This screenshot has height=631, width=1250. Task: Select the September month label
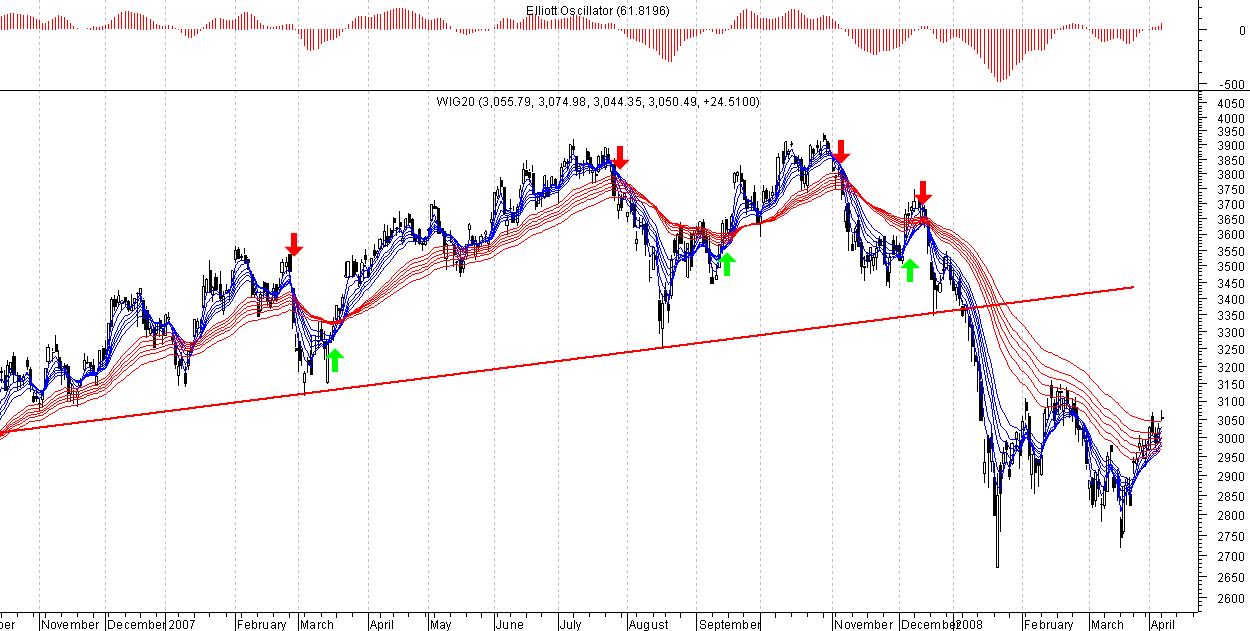pos(729,625)
